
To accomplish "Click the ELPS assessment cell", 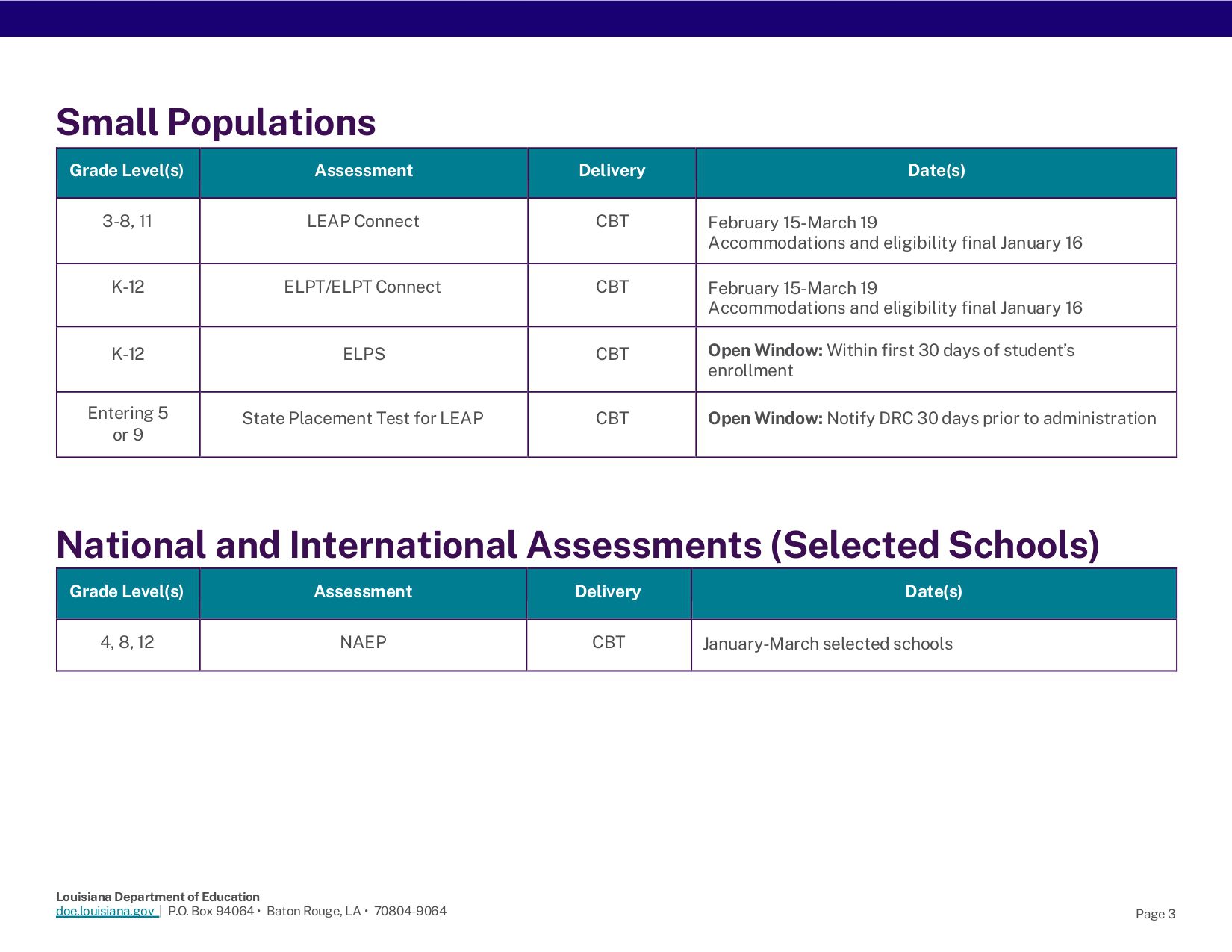I will [364, 355].
